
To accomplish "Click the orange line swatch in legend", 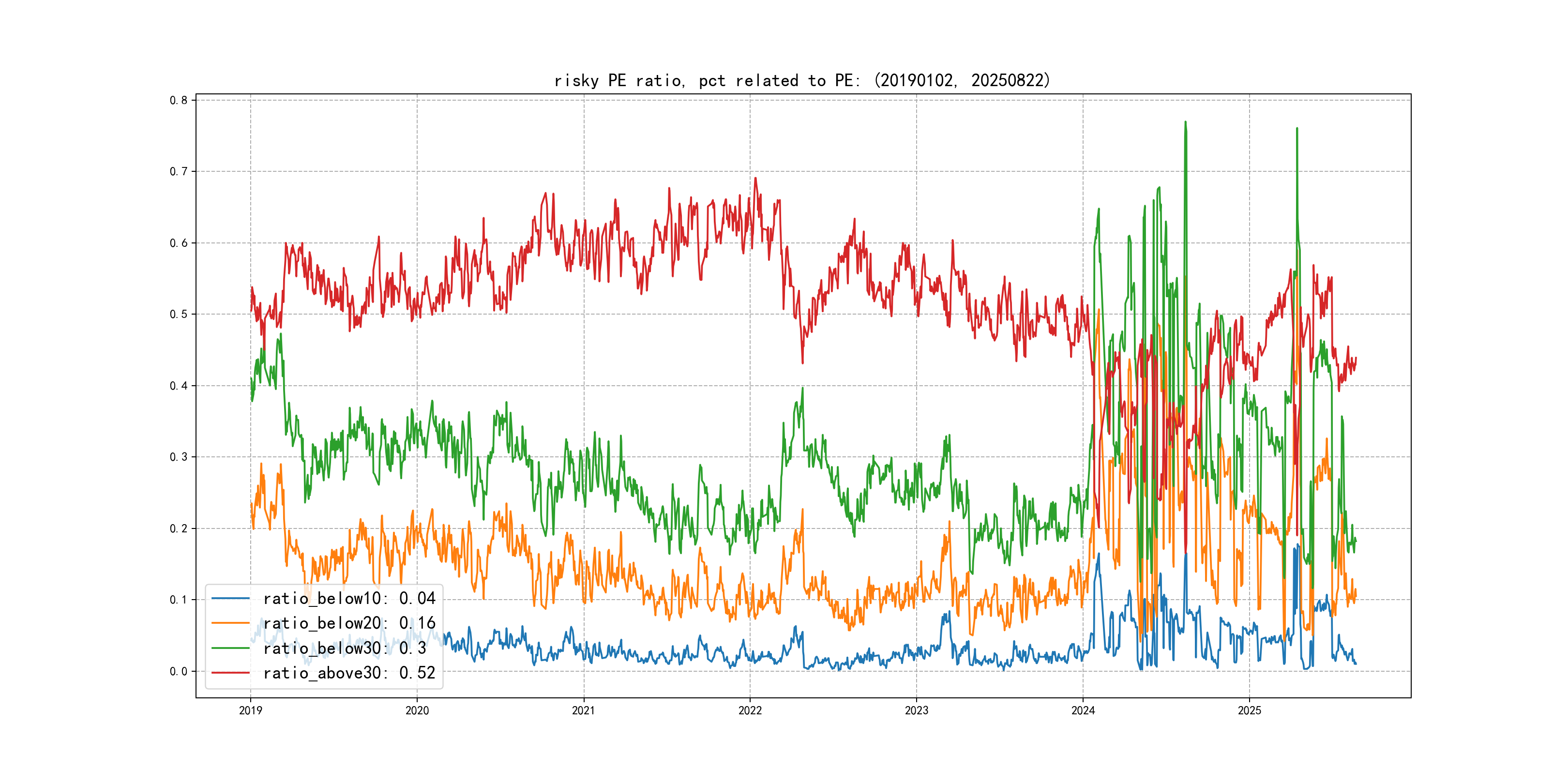I will [x=231, y=623].
